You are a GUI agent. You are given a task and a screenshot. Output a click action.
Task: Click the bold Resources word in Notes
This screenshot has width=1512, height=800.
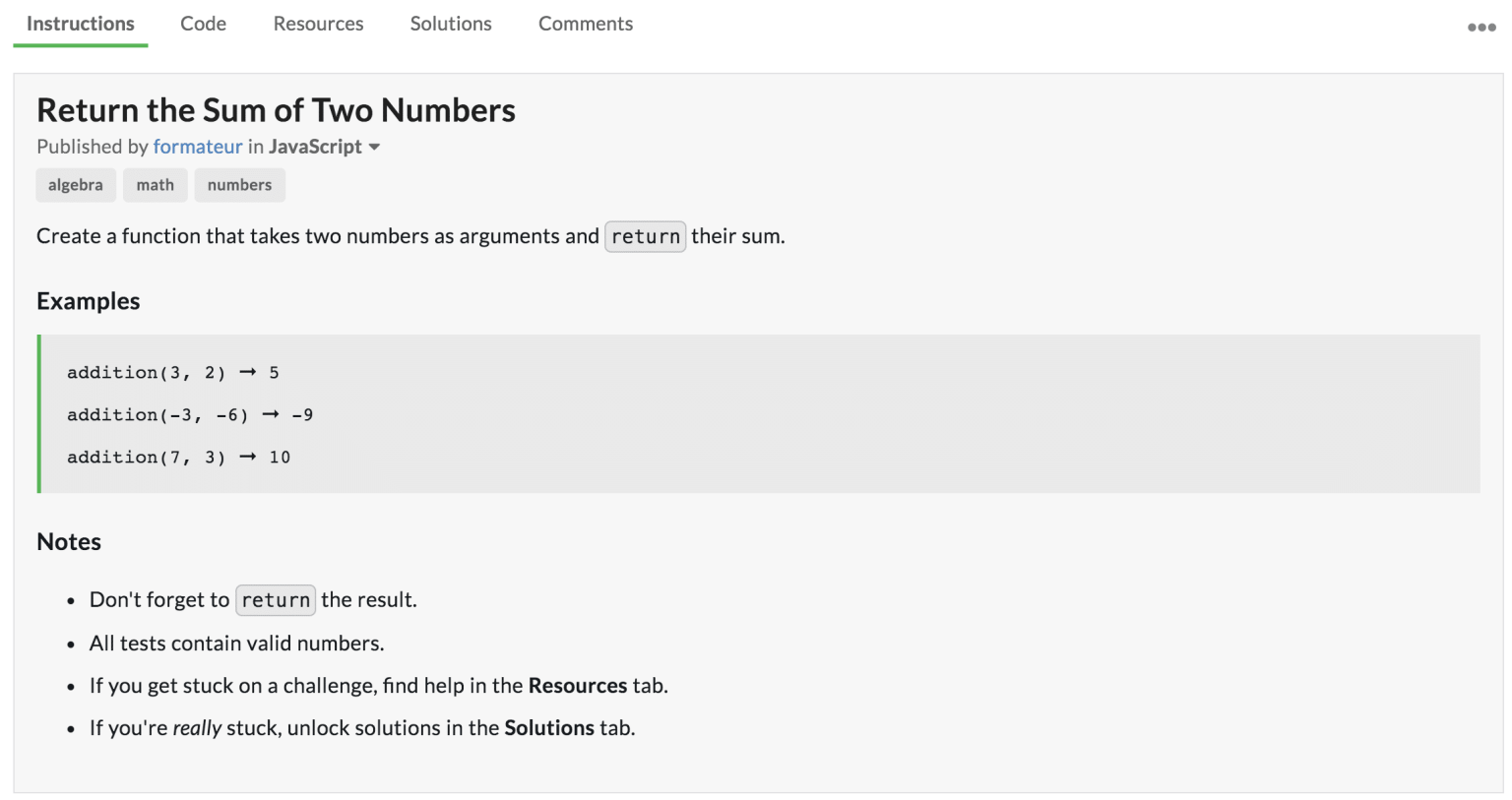578,686
